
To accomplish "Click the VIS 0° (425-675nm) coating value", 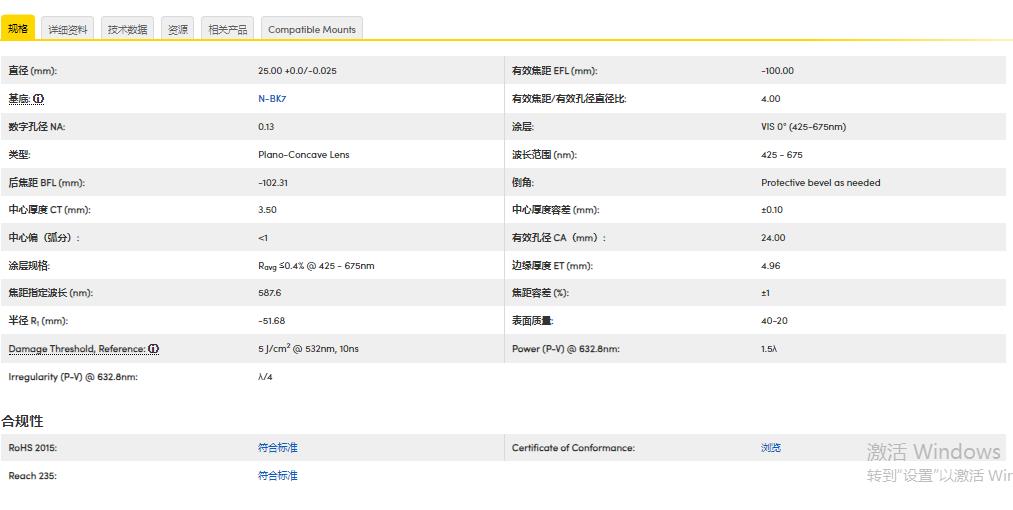I will pos(803,127).
